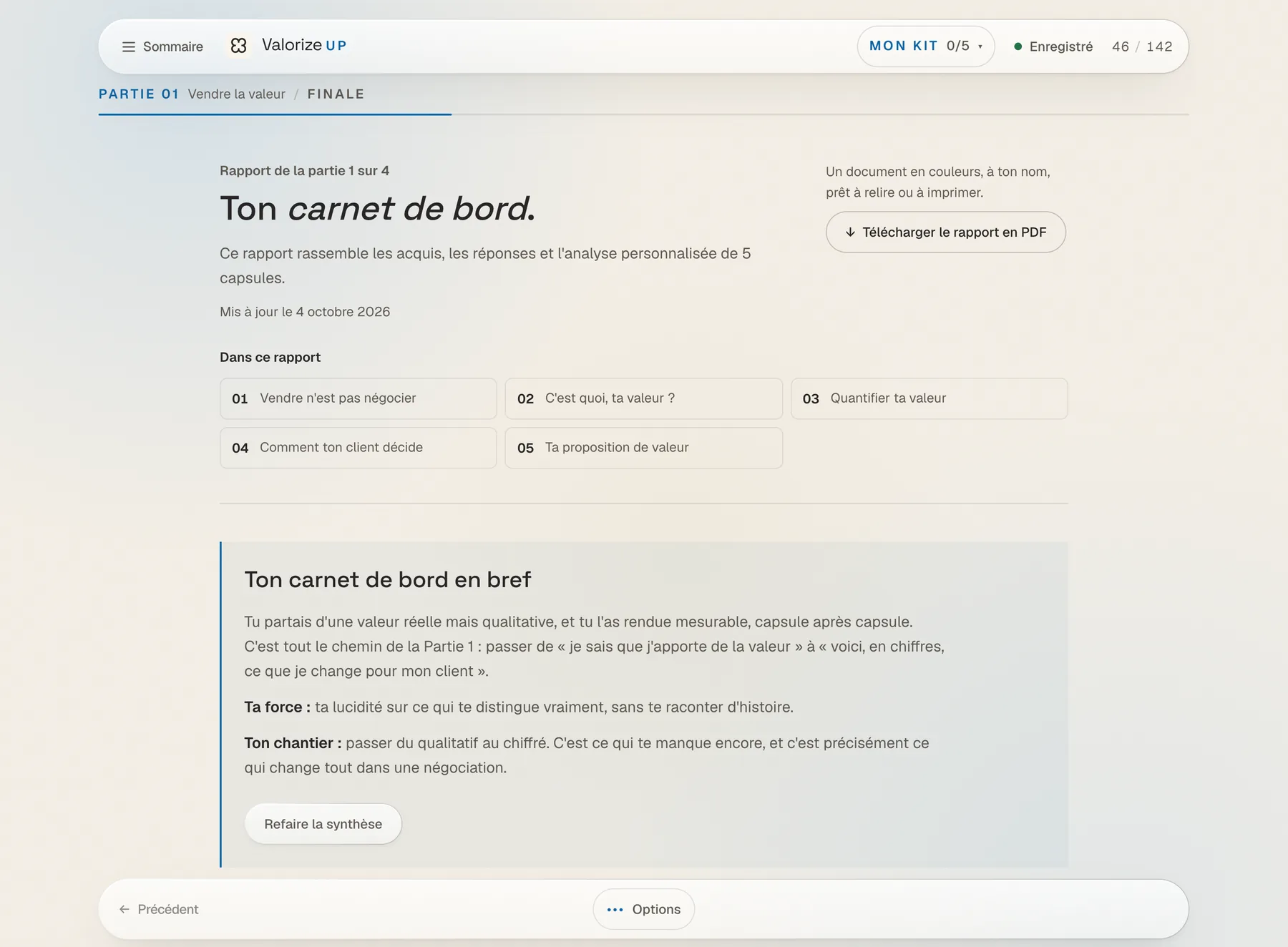Click the Dans ce rapport heading
Image resolution: width=1288 pixels, height=947 pixels.
pyautogui.click(x=270, y=357)
